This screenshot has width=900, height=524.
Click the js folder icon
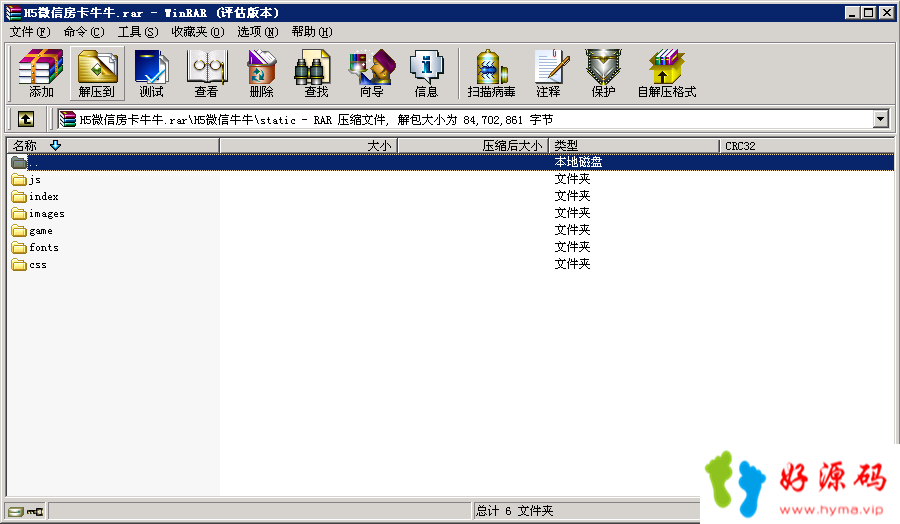click(19, 180)
